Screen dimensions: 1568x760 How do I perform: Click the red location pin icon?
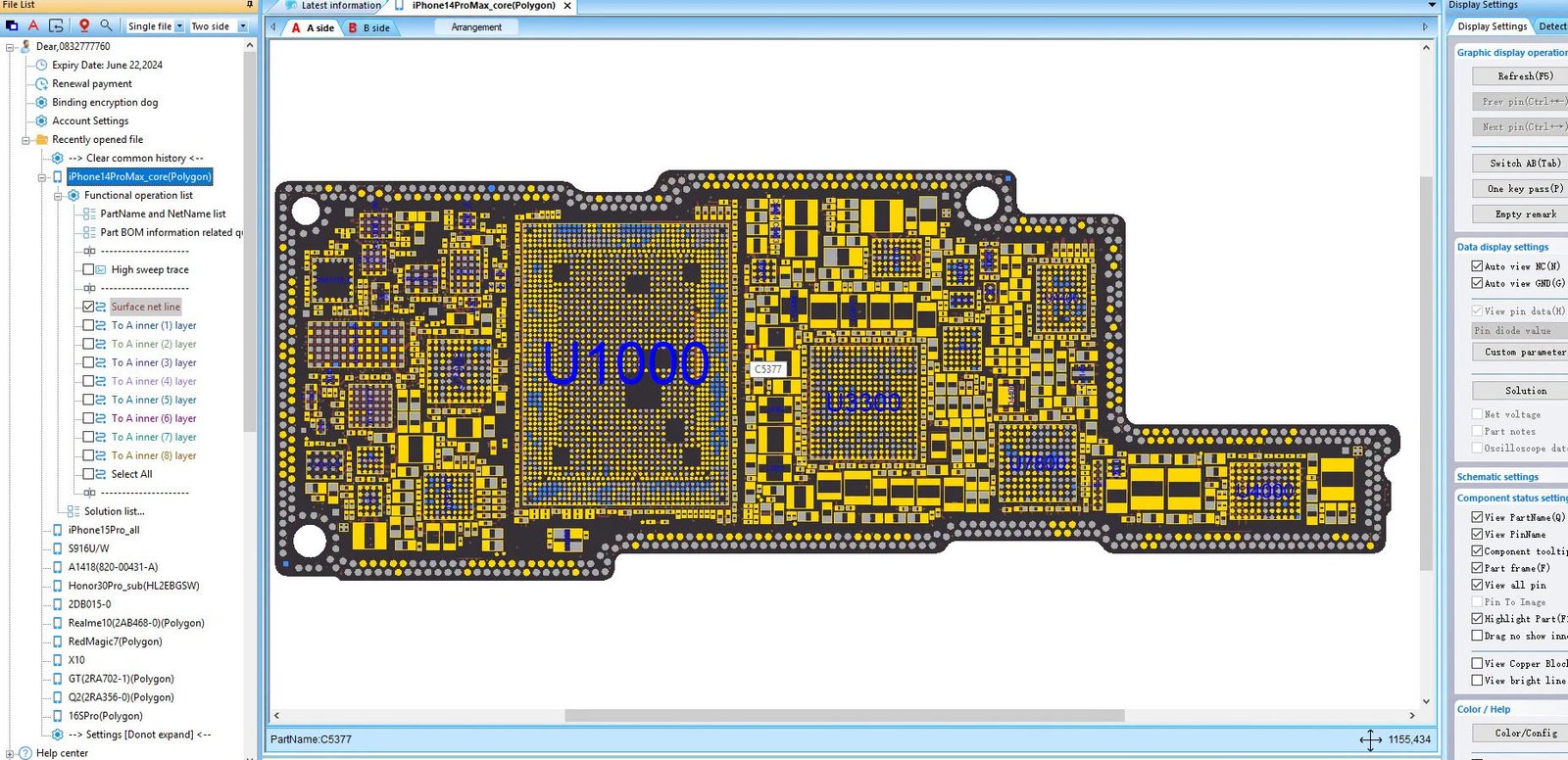pyautogui.click(x=84, y=25)
